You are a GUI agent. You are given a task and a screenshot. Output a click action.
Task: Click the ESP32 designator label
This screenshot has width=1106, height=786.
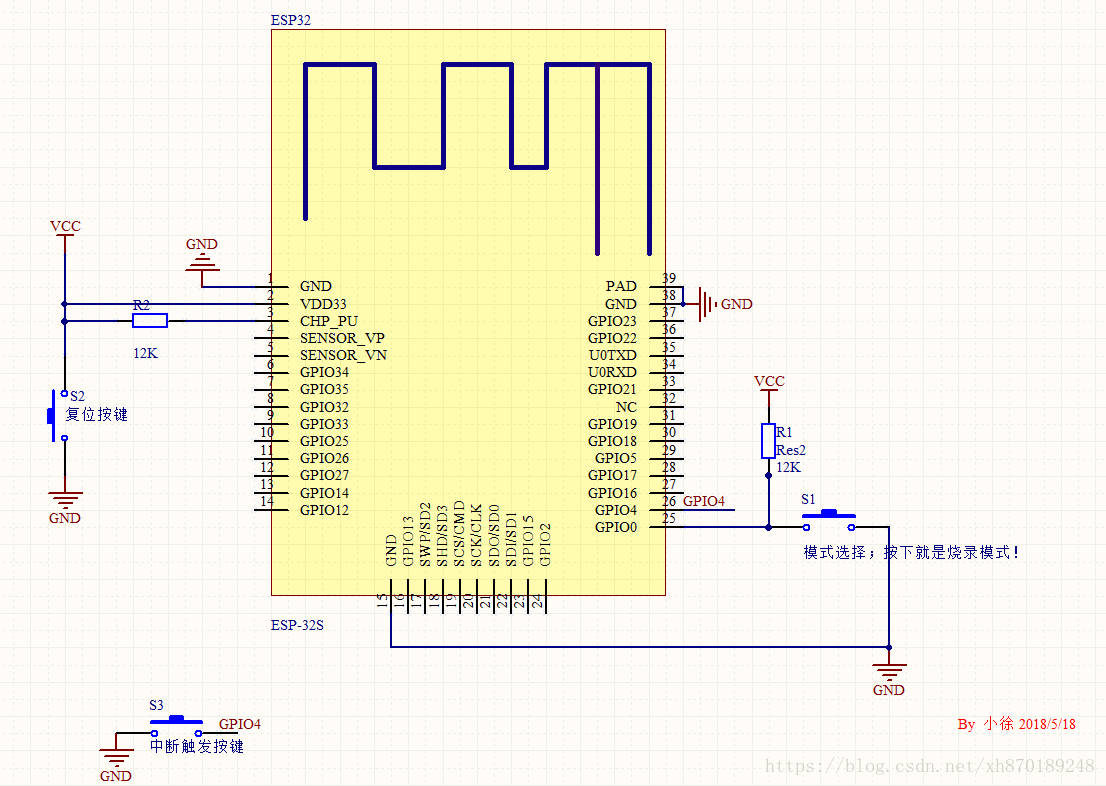(x=291, y=20)
